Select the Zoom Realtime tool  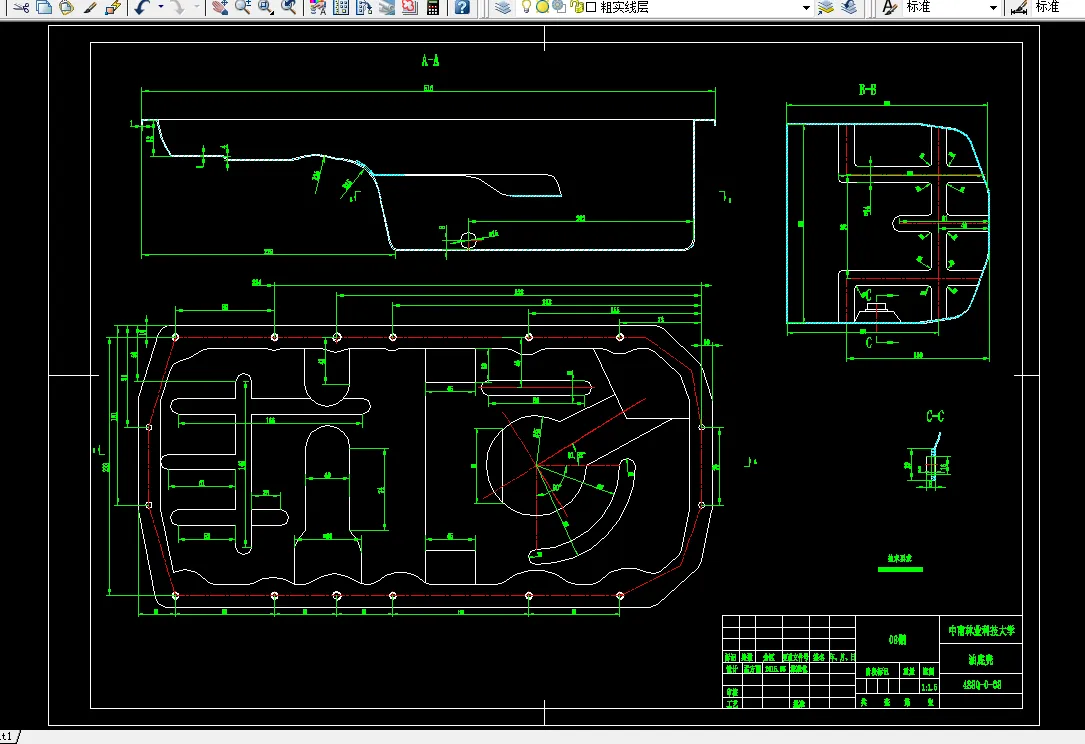(x=243, y=8)
